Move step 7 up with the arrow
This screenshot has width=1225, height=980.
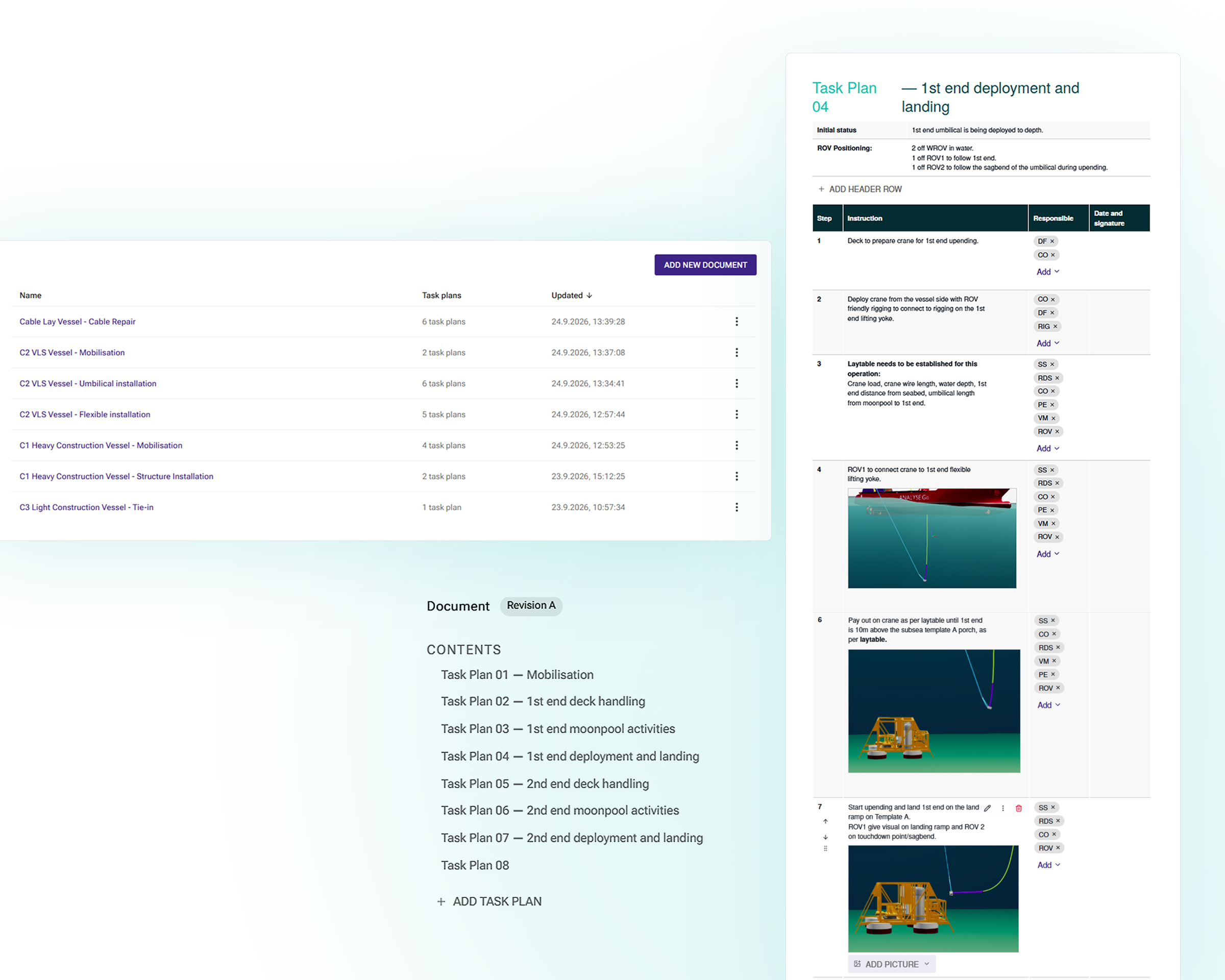(x=825, y=821)
